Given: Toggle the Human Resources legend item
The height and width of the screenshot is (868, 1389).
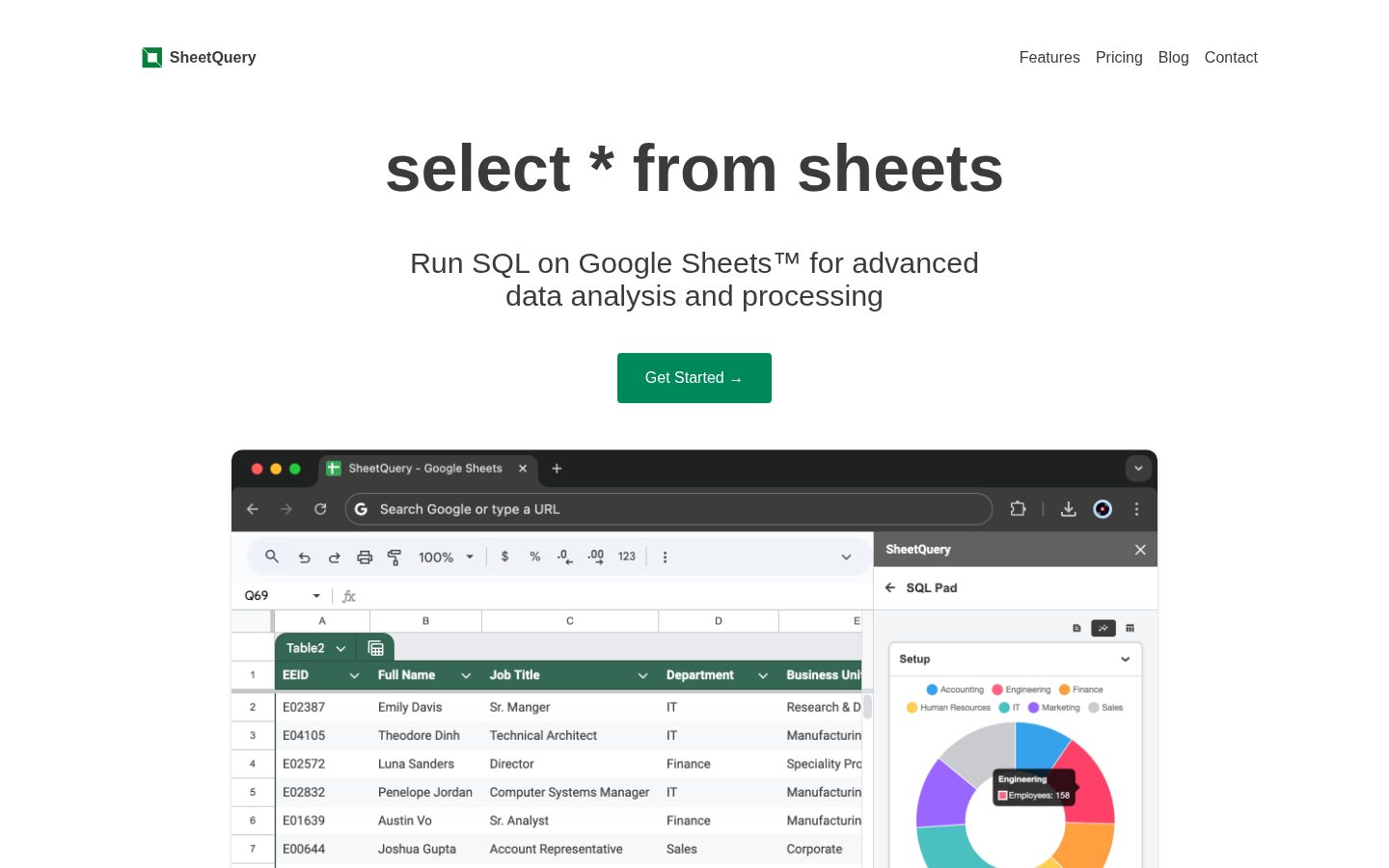Looking at the screenshot, I should click(948, 708).
